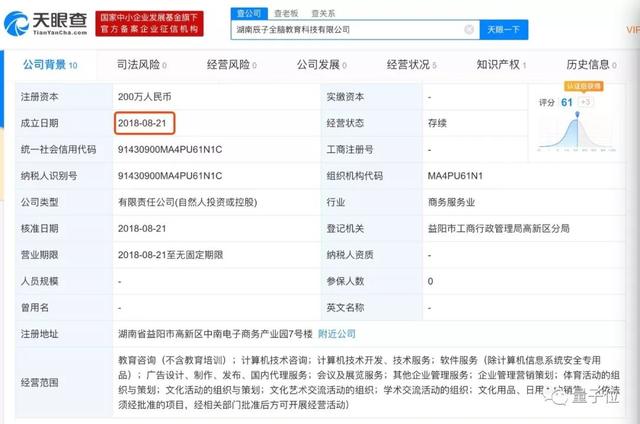Select the 登记机关 value text
Image resolution: width=640 pixels, height=424 pixels.
498,229
